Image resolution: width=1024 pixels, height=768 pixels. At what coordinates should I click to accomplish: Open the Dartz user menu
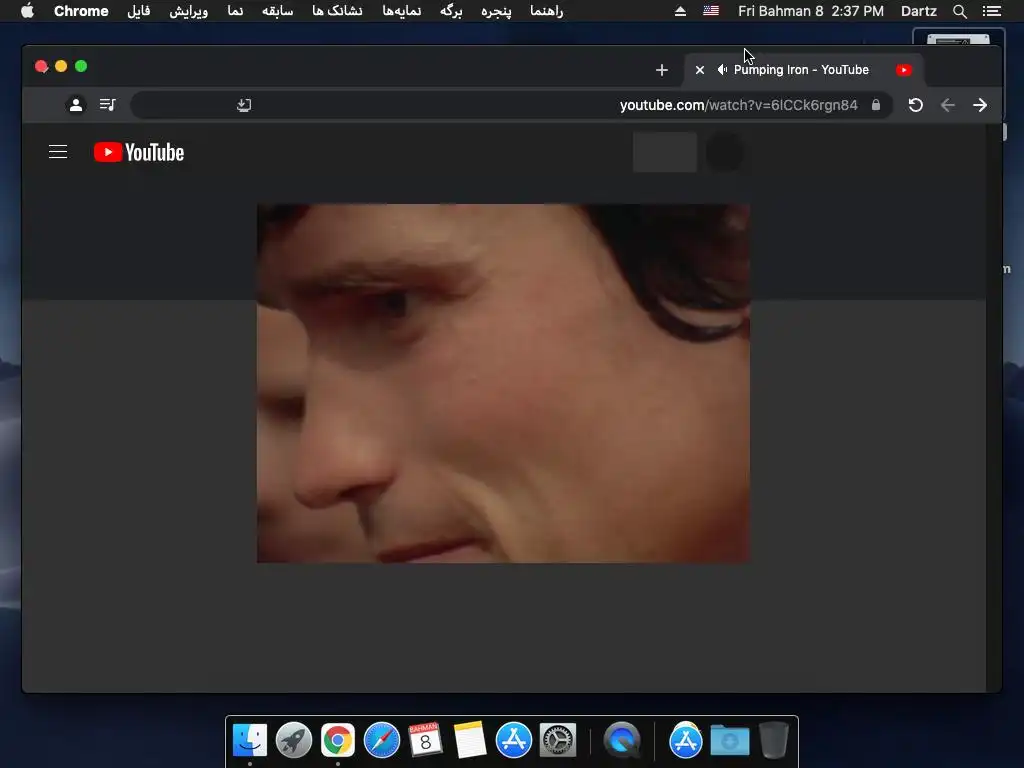click(918, 11)
